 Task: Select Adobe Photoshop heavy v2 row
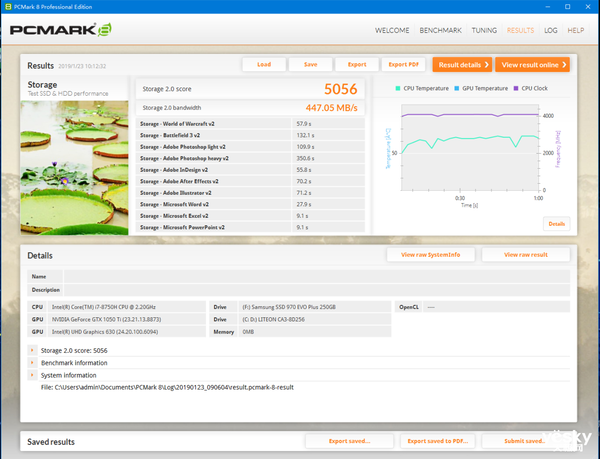coord(250,158)
